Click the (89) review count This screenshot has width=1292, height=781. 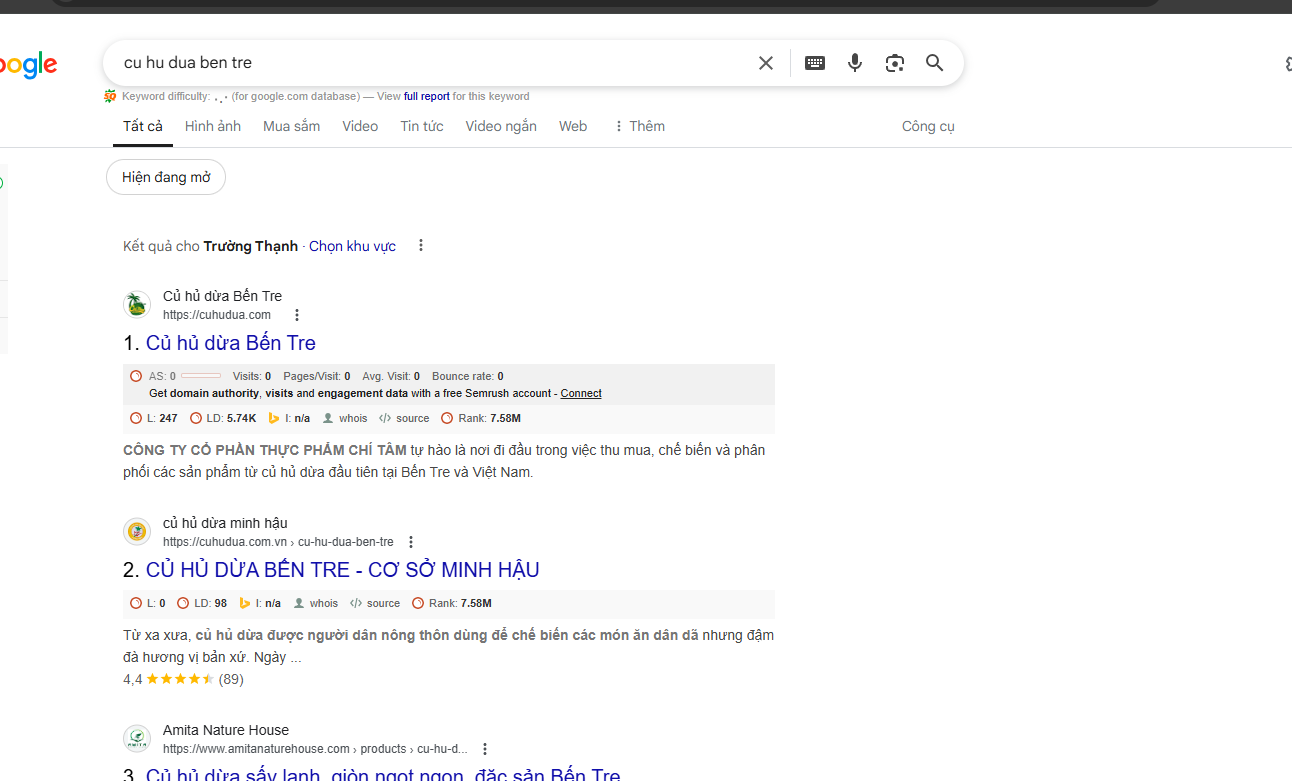pos(231,679)
